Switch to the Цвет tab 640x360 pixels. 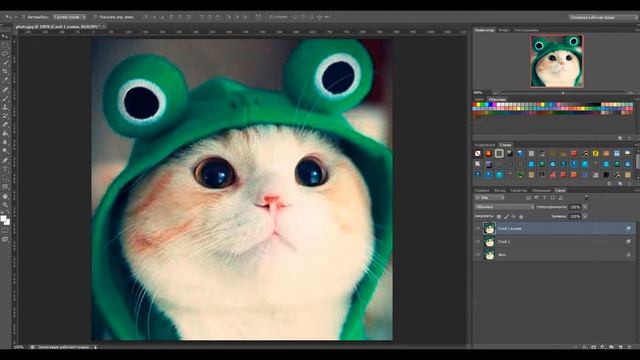pyautogui.click(x=479, y=100)
